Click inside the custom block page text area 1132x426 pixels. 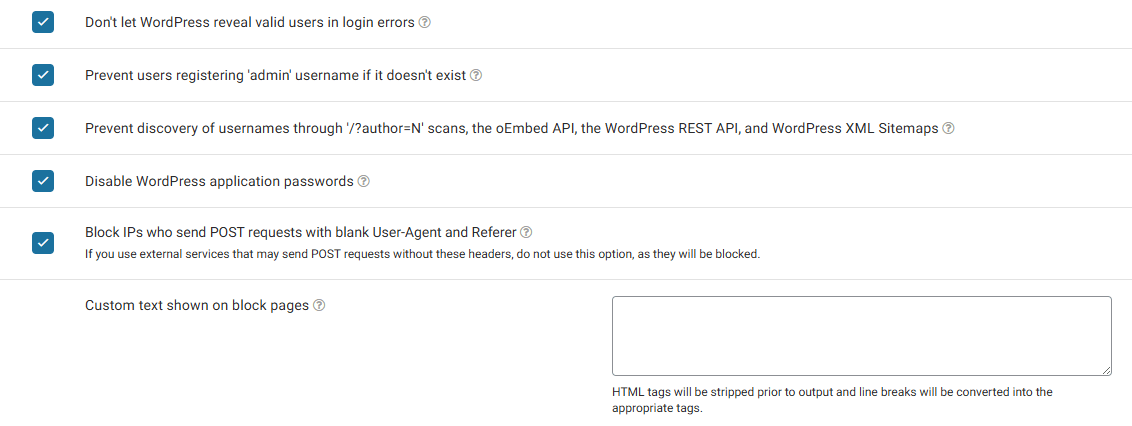click(860, 335)
